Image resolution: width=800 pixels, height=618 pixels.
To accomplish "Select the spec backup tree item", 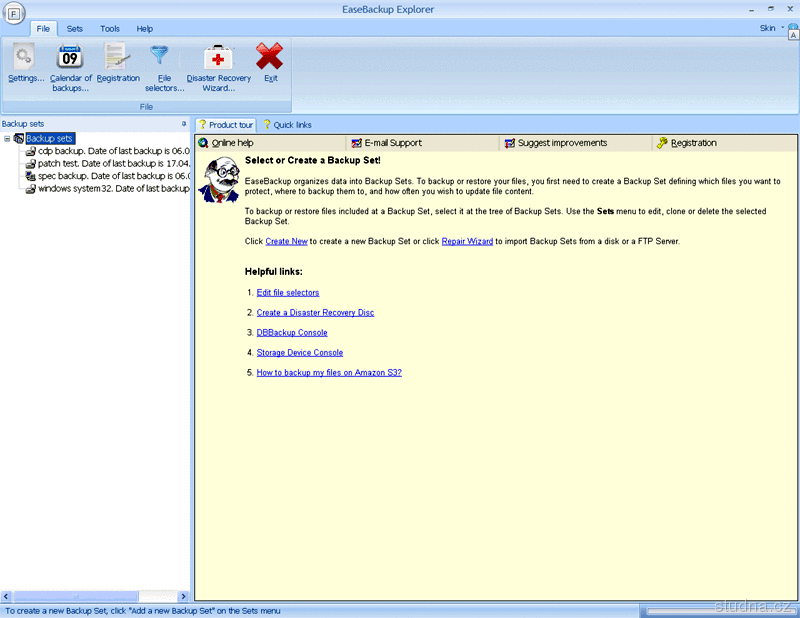I will click(x=113, y=176).
